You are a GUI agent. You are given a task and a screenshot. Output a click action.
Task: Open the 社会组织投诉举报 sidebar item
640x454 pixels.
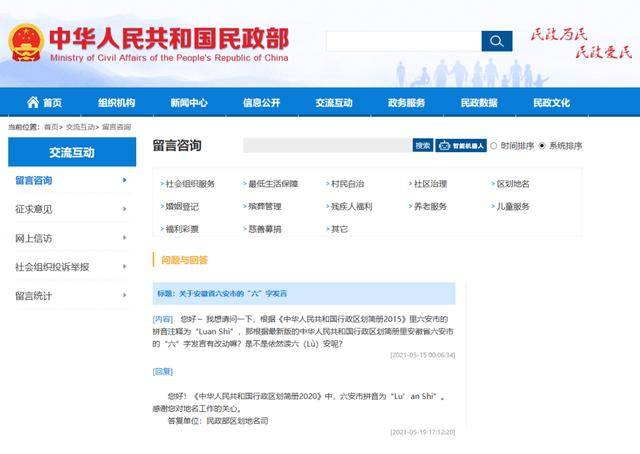[x=52, y=267]
